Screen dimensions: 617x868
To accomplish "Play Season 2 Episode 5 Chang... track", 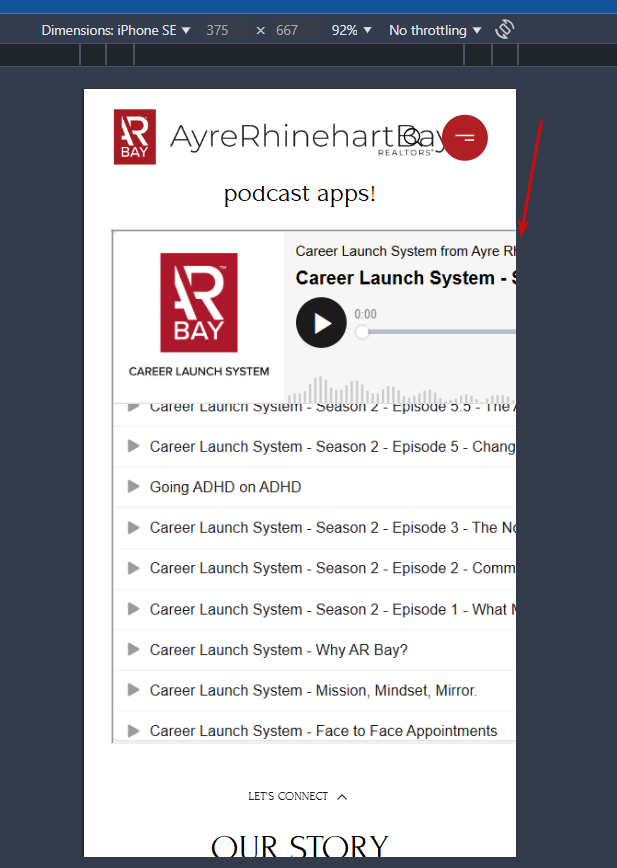I will coord(133,446).
